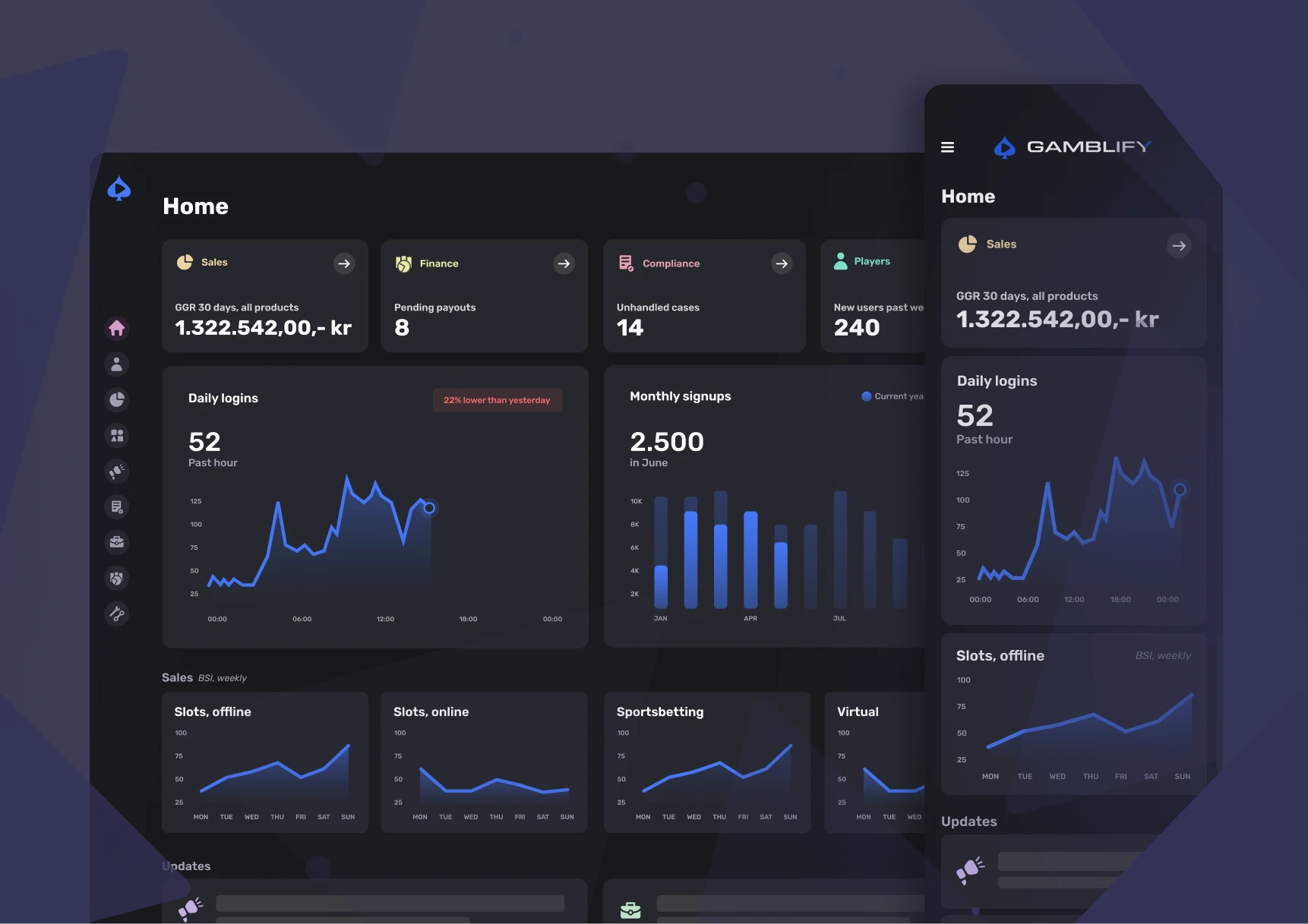
Task: Open Finance card arrow button
Action: [564, 263]
